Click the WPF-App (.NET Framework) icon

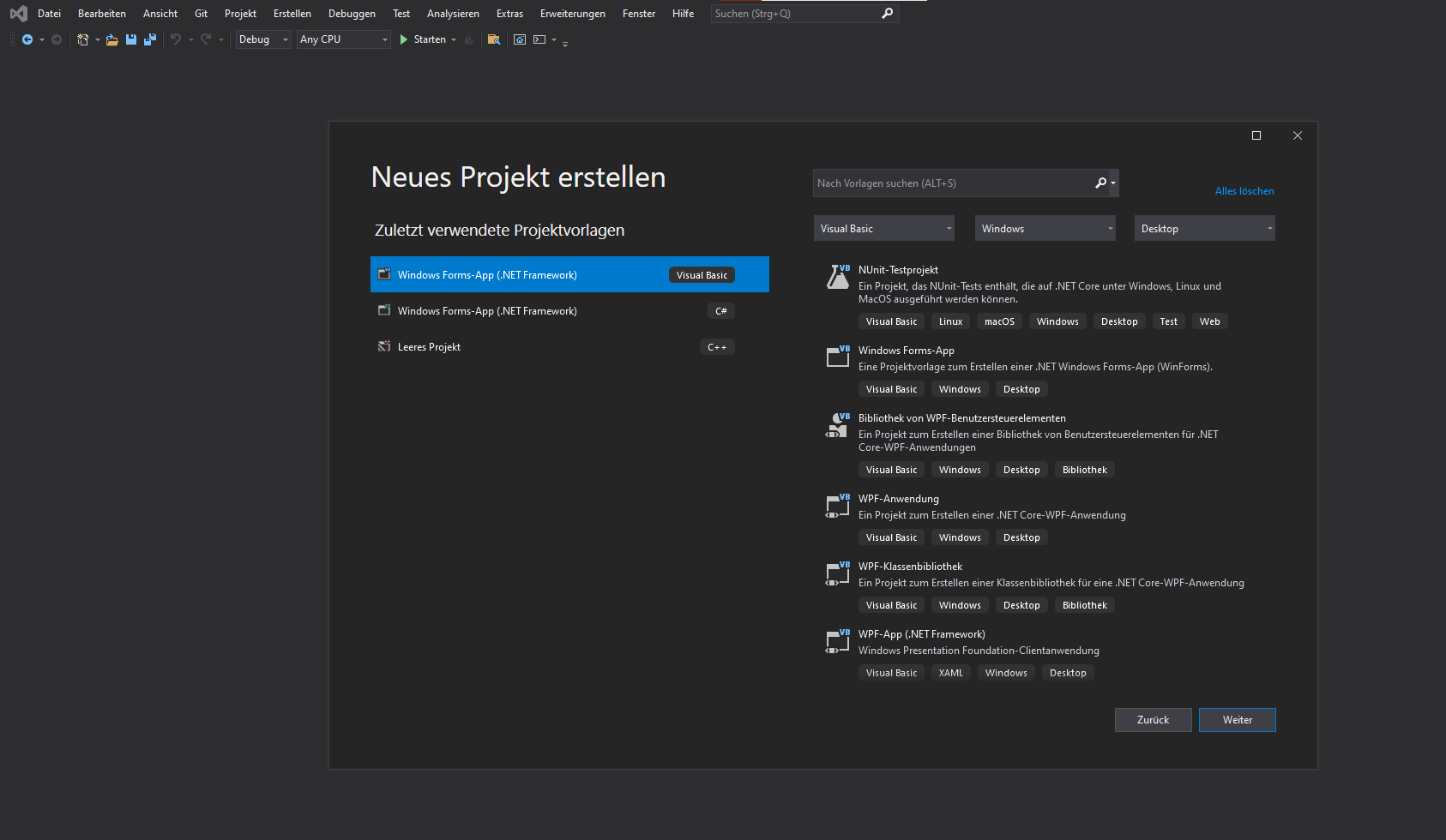838,640
